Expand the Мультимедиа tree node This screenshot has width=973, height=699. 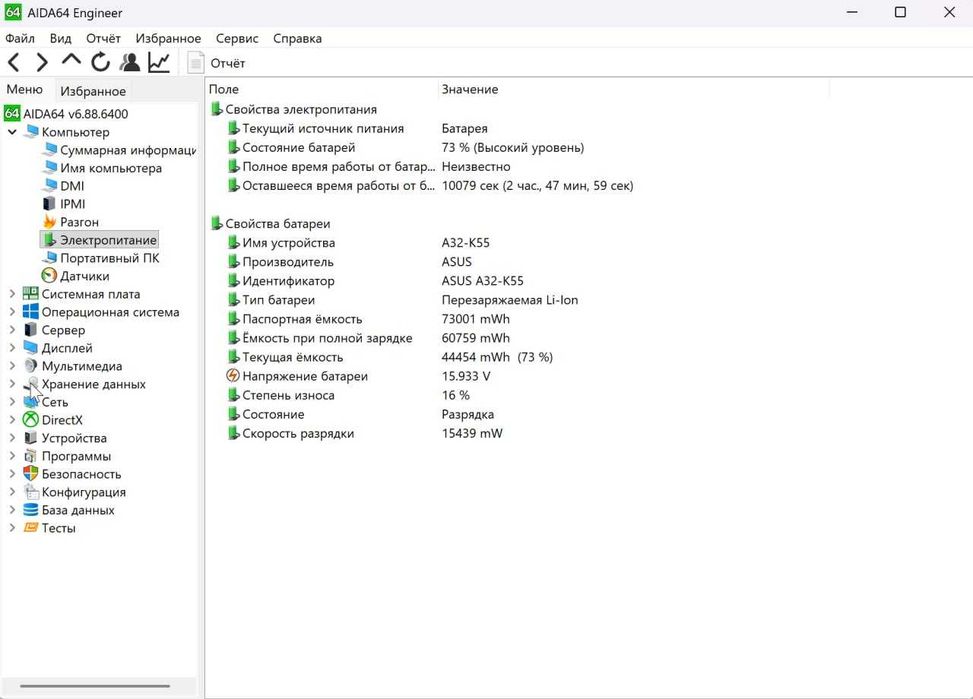12,366
